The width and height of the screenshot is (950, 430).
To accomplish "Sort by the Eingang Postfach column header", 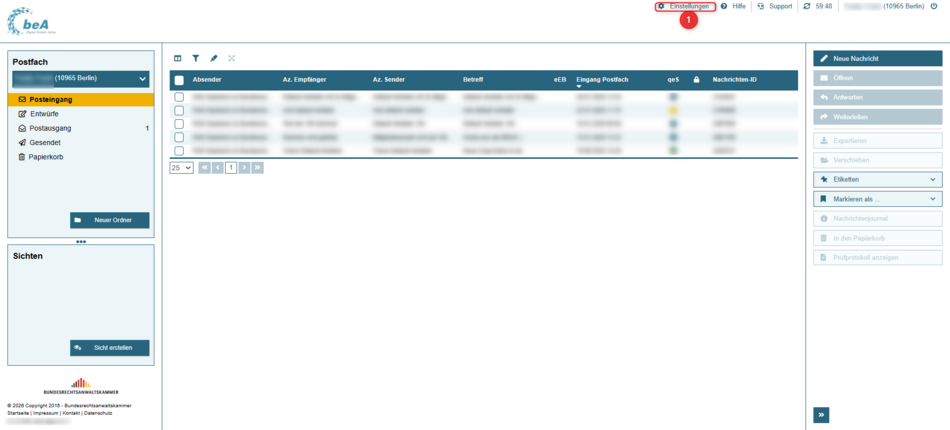I will 602,79.
